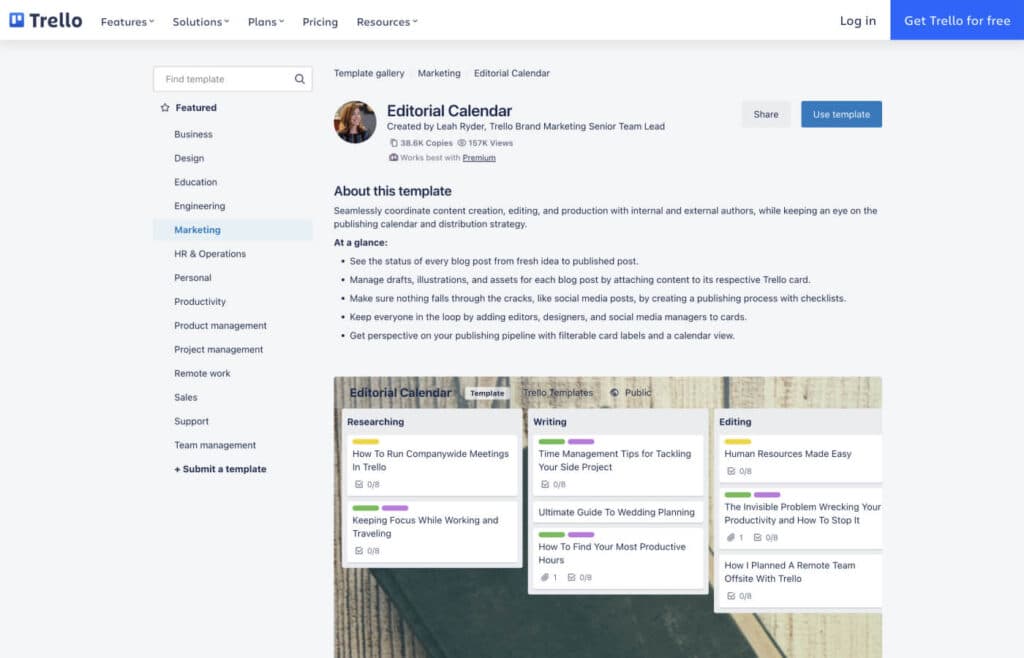Image resolution: width=1024 pixels, height=658 pixels.
Task: Expand the Features dropdown menu
Action: 127,21
